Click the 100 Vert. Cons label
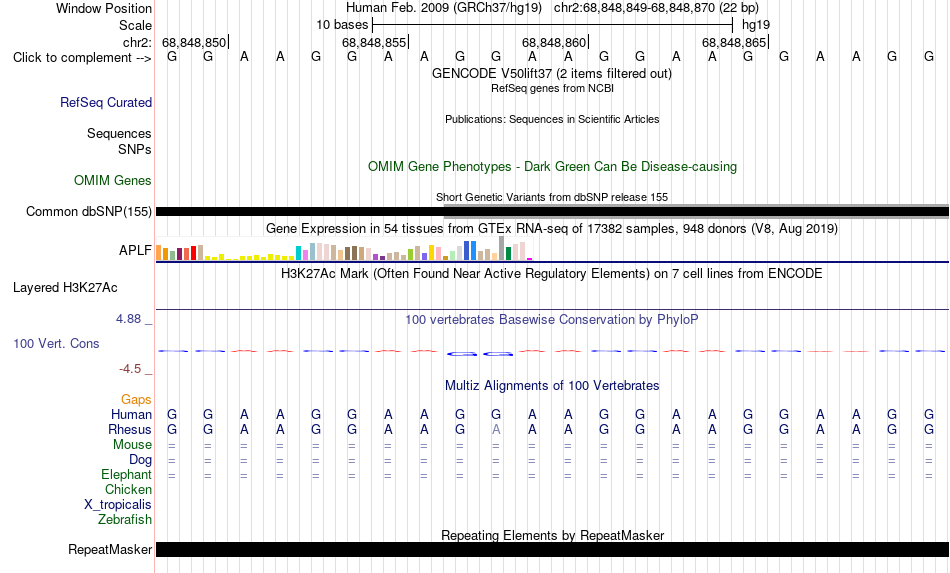The image size is (950, 573). tap(56, 343)
